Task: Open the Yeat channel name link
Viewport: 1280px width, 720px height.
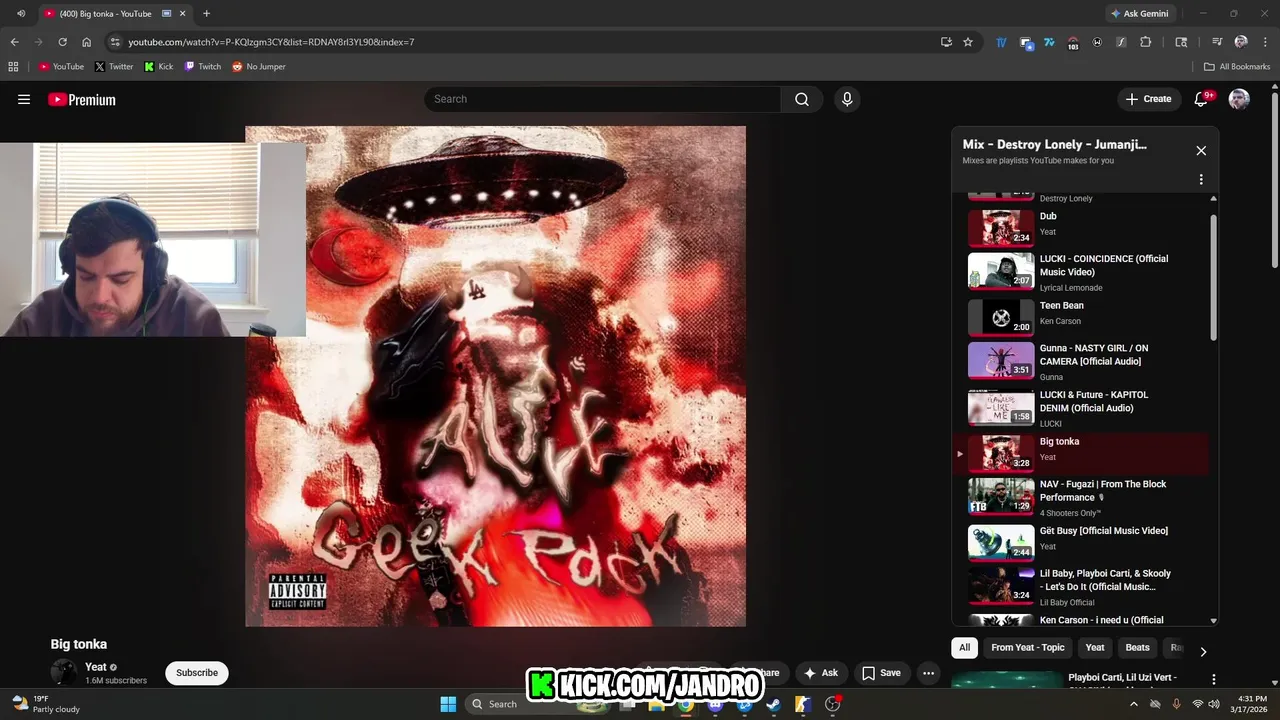Action: pyautogui.click(x=96, y=667)
